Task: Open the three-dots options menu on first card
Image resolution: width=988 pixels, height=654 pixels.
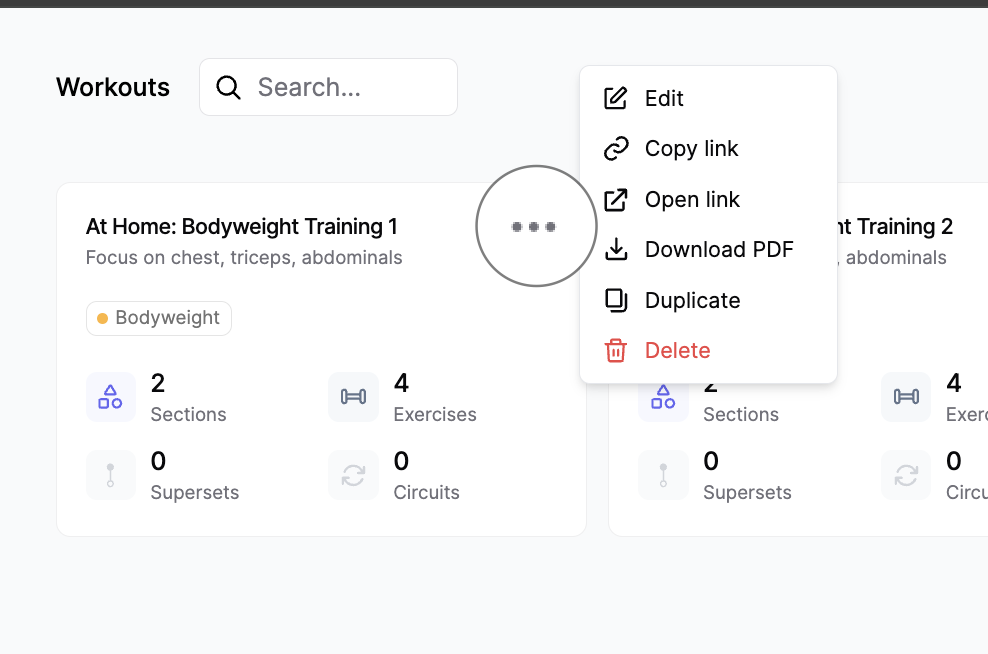Action: (534, 227)
